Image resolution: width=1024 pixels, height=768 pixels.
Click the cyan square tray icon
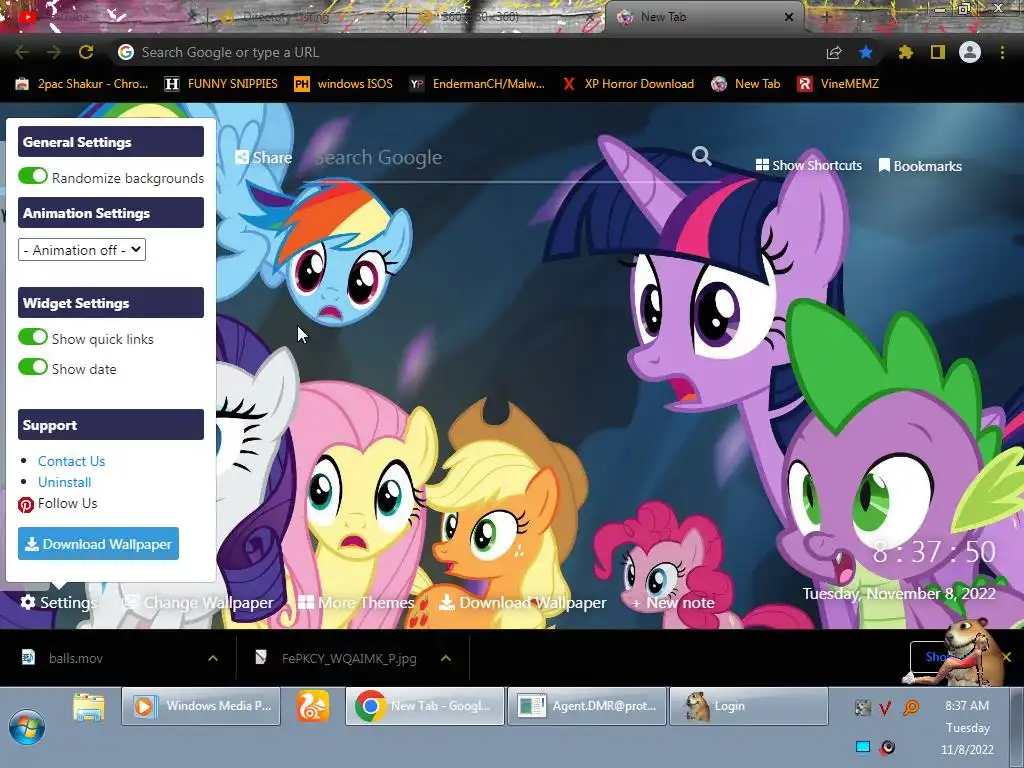863,746
